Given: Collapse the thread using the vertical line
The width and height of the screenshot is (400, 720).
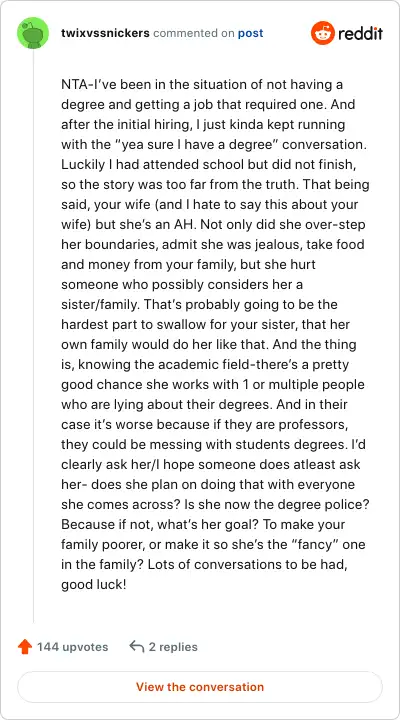Looking at the screenshot, I should pyautogui.click(x=33, y=336).
